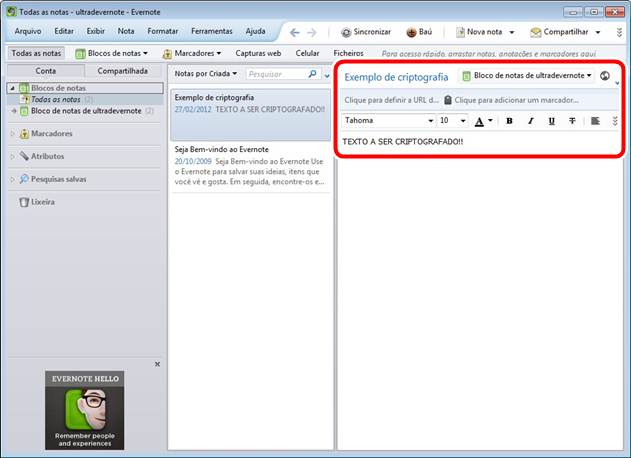This screenshot has width=631, height=458.
Task: Click the Ficheiros shortcut
Action: click(348, 53)
